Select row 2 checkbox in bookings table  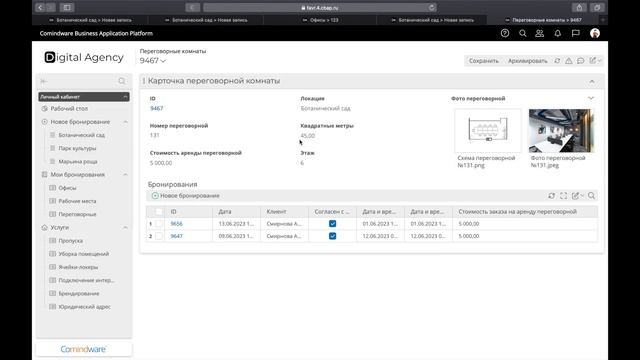(159, 236)
